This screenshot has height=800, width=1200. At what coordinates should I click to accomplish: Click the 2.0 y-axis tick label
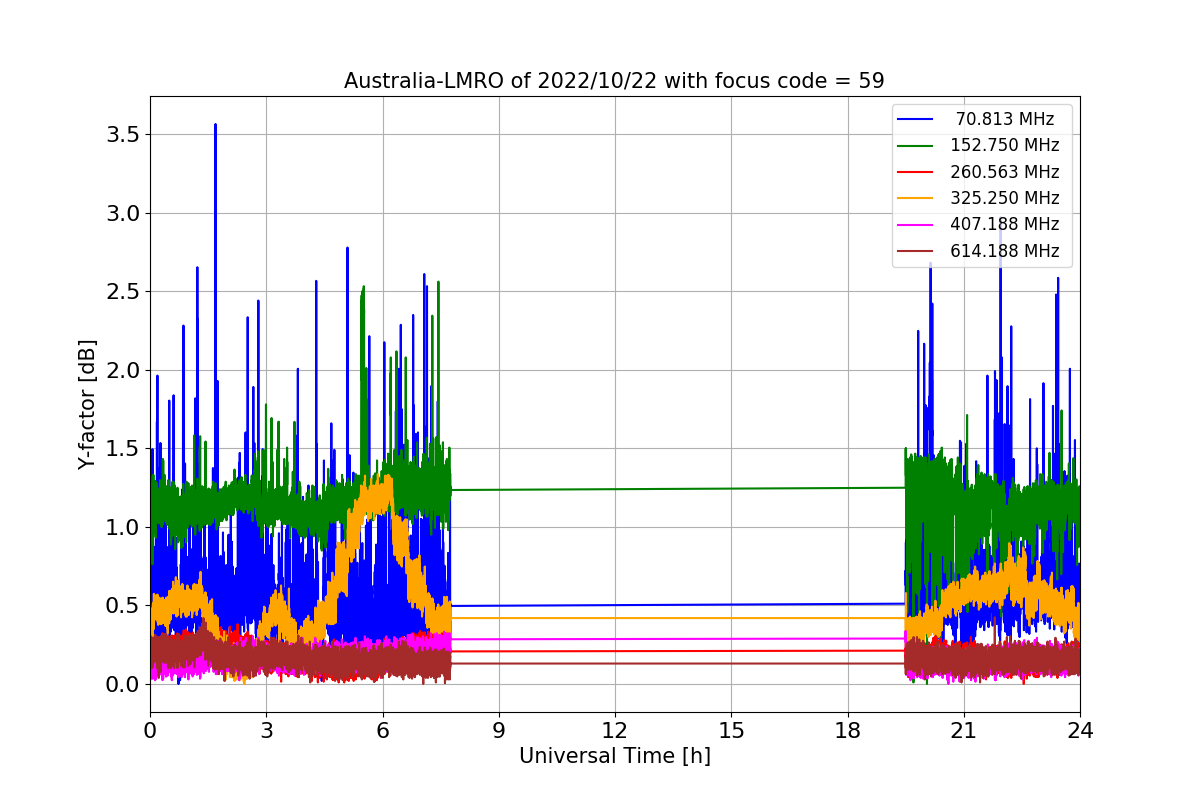click(x=122, y=370)
